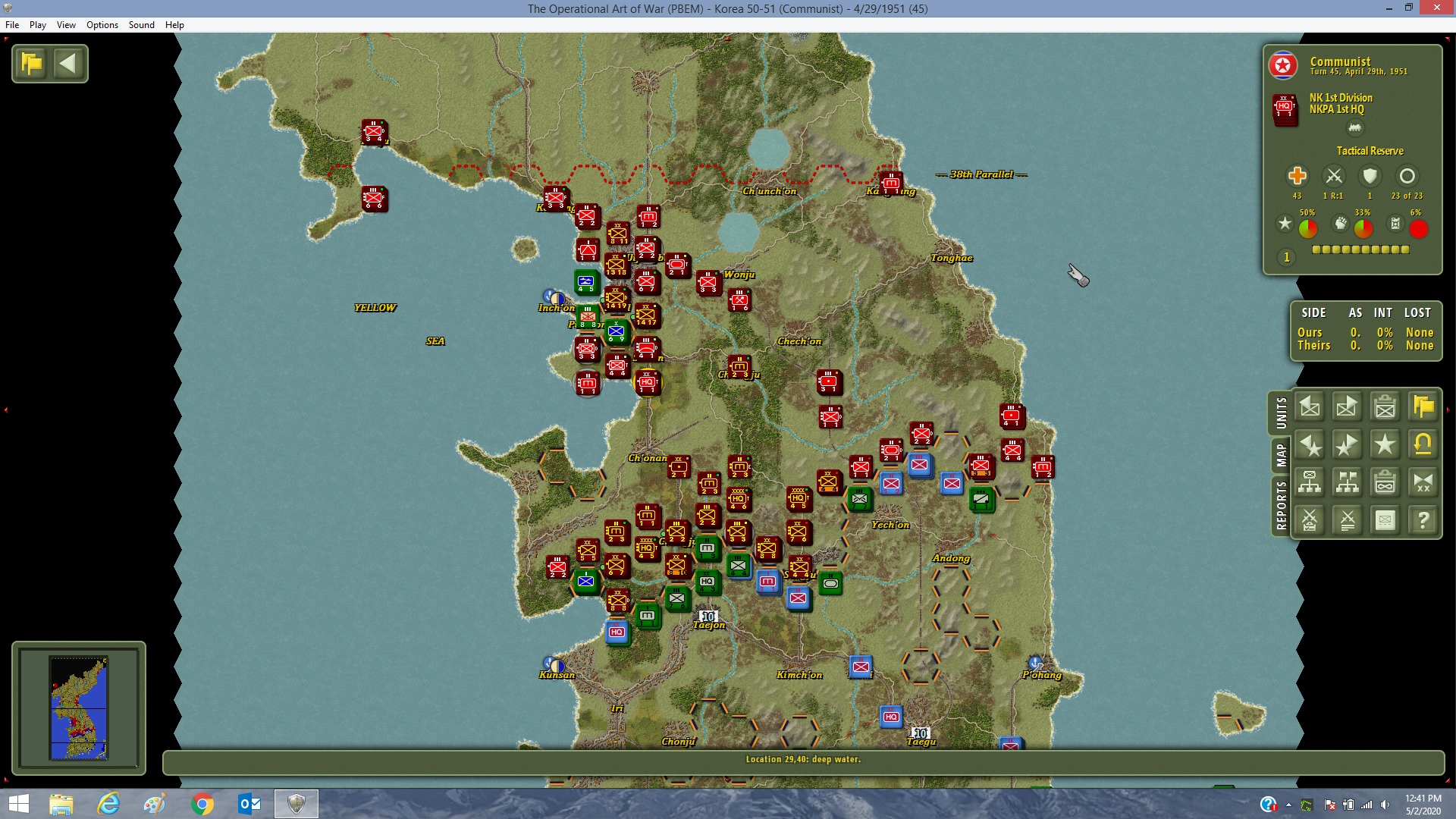
Task: Click 50% proficiency pie indicator
Action: [x=1308, y=228]
